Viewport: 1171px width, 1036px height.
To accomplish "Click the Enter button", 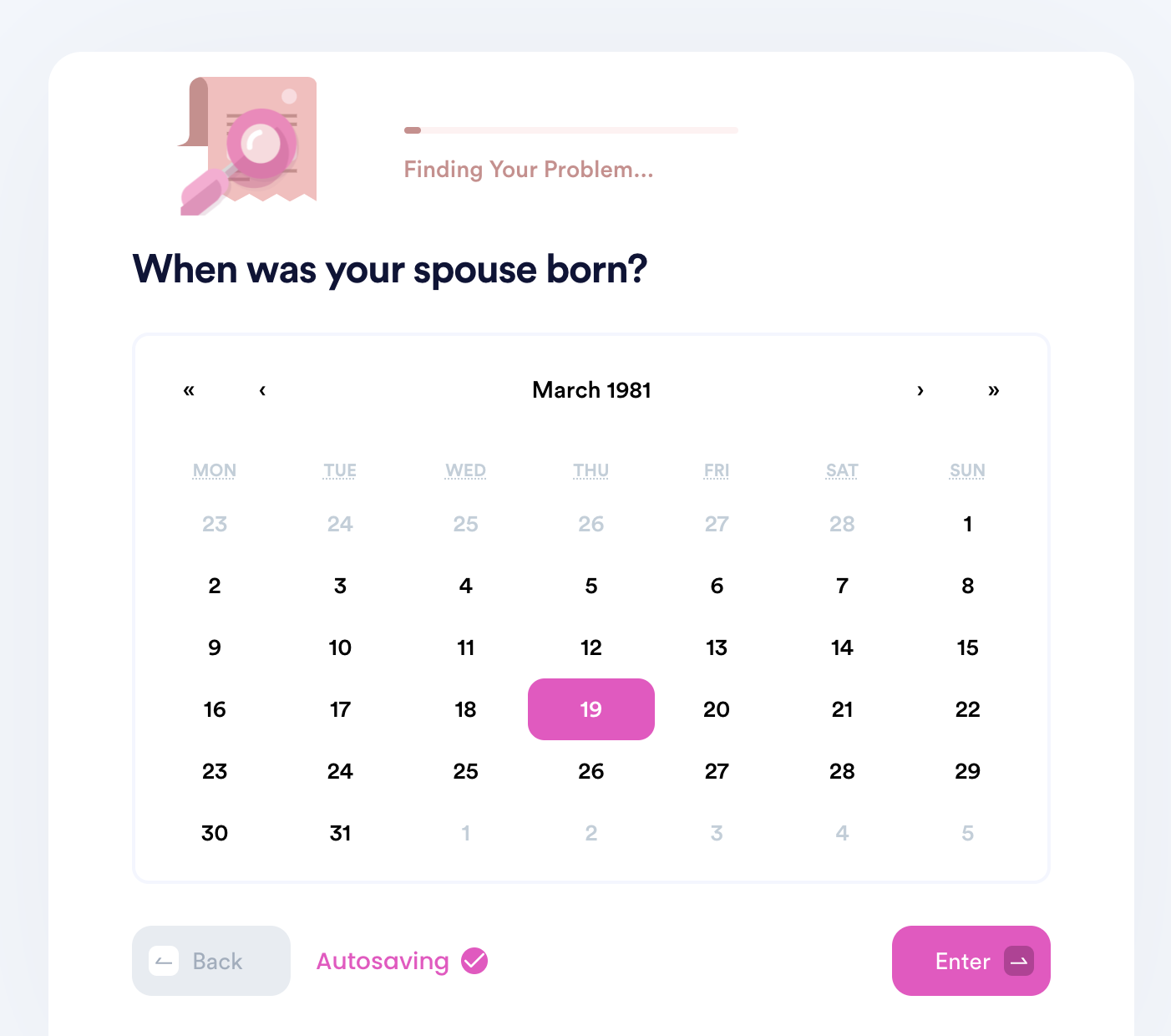I will pos(971,961).
